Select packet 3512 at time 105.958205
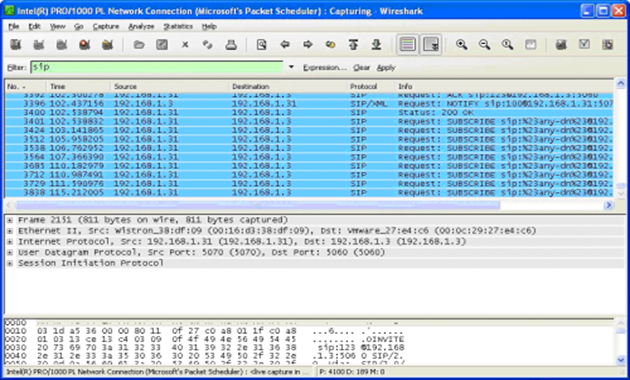The width and height of the screenshot is (630, 380). tap(309, 139)
